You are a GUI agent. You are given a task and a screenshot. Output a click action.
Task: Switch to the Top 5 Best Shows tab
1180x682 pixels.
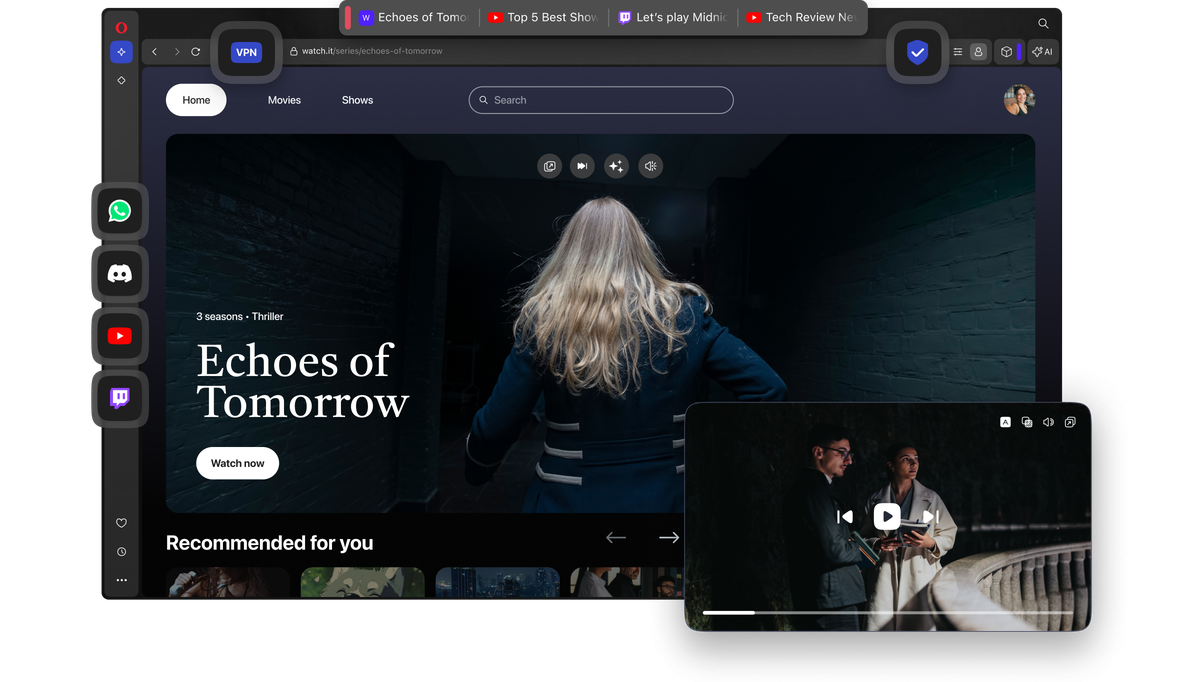(x=545, y=17)
